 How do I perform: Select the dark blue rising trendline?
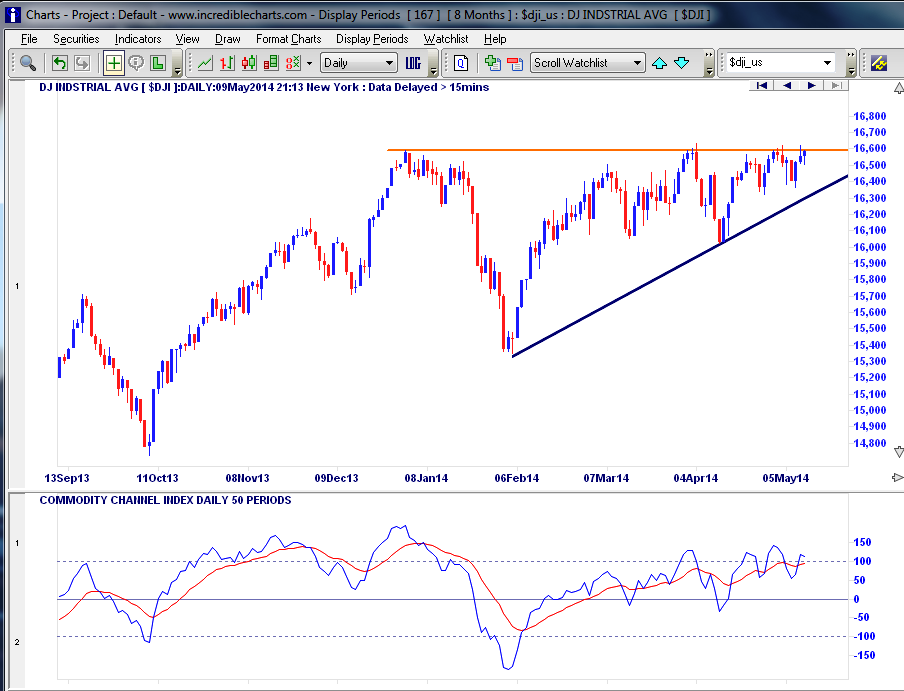(680, 266)
